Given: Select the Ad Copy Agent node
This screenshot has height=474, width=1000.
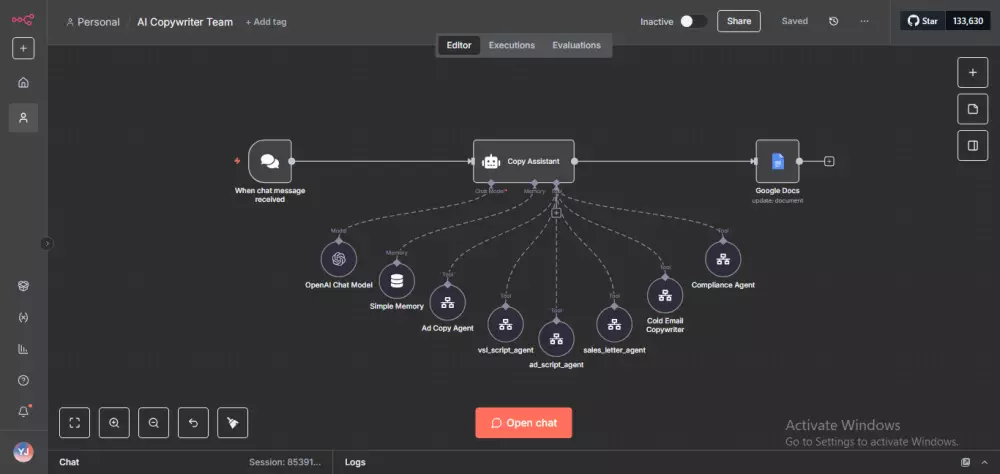Looking at the screenshot, I should pos(448,302).
